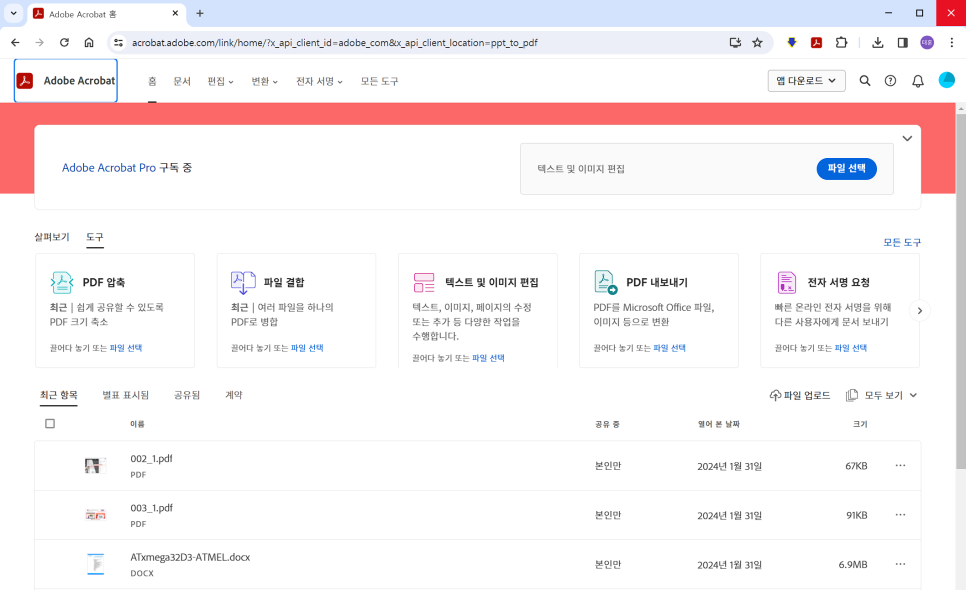The image size is (966, 590).
Task: Open the ATxmega32D3-ATMEL.docx file name
Action: (190, 557)
